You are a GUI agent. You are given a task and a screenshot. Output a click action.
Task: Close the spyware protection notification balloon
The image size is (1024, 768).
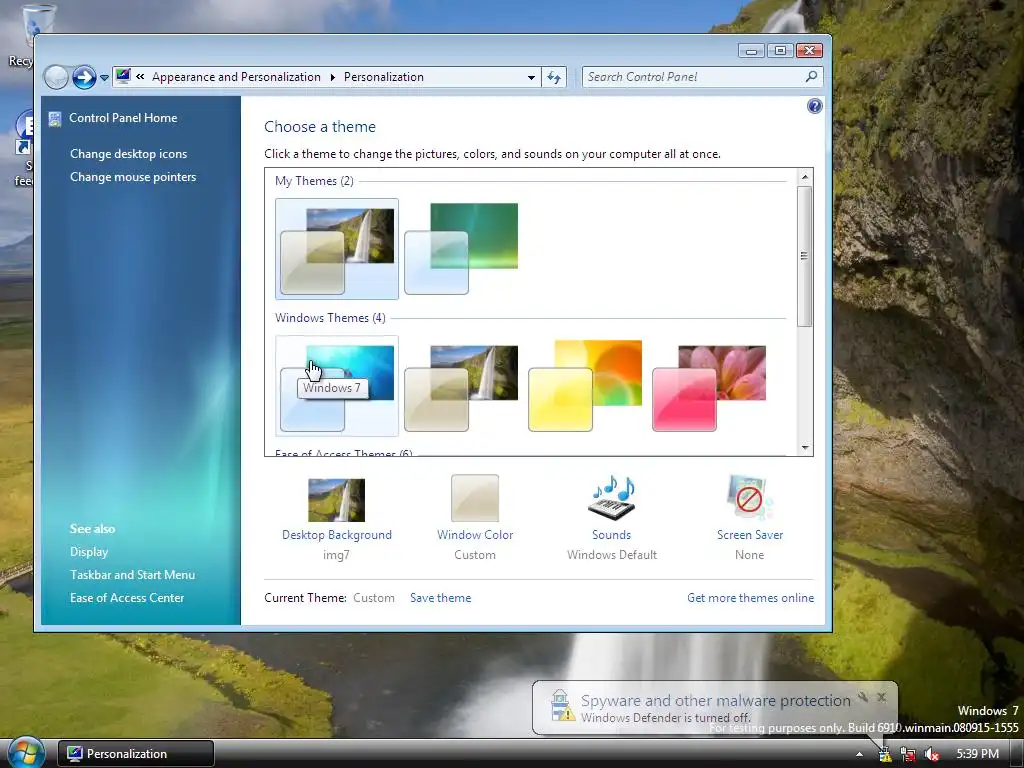(882, 697)
